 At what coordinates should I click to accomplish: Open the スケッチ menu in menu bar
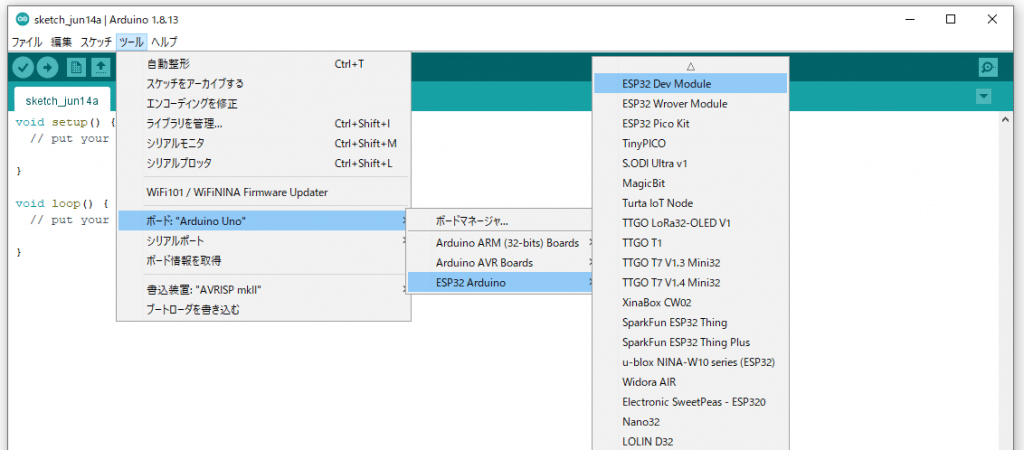(96, 42)
